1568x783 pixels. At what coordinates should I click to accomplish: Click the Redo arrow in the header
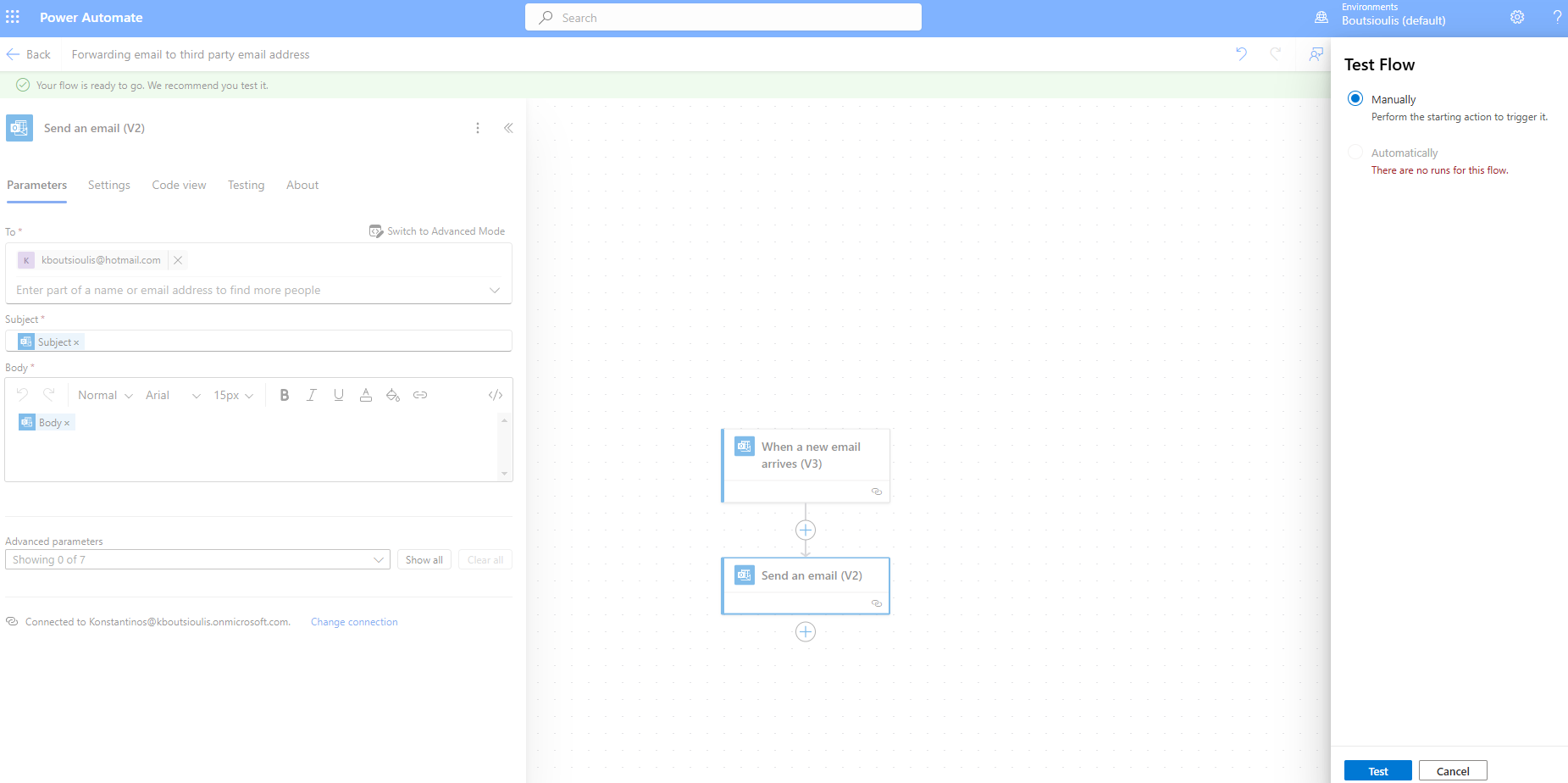(1275, 54)
